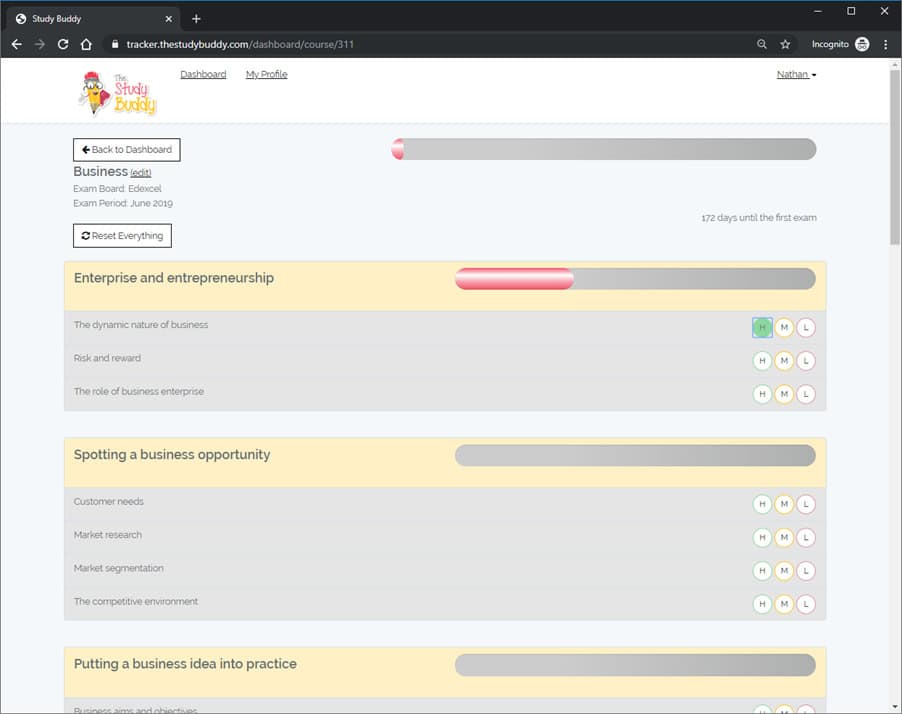
Task: Click the Incognito profile icon
Action: pyautogui.click(x=861, y=44)
